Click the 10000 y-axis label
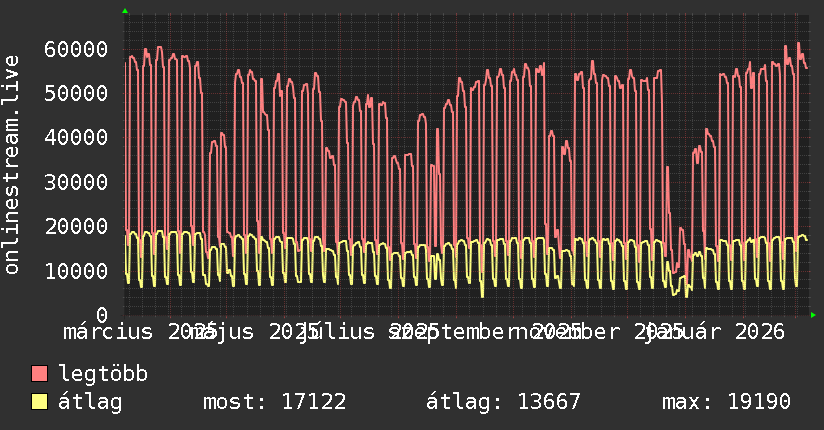This screenshot has width=824, height=430. pos(76,271)
